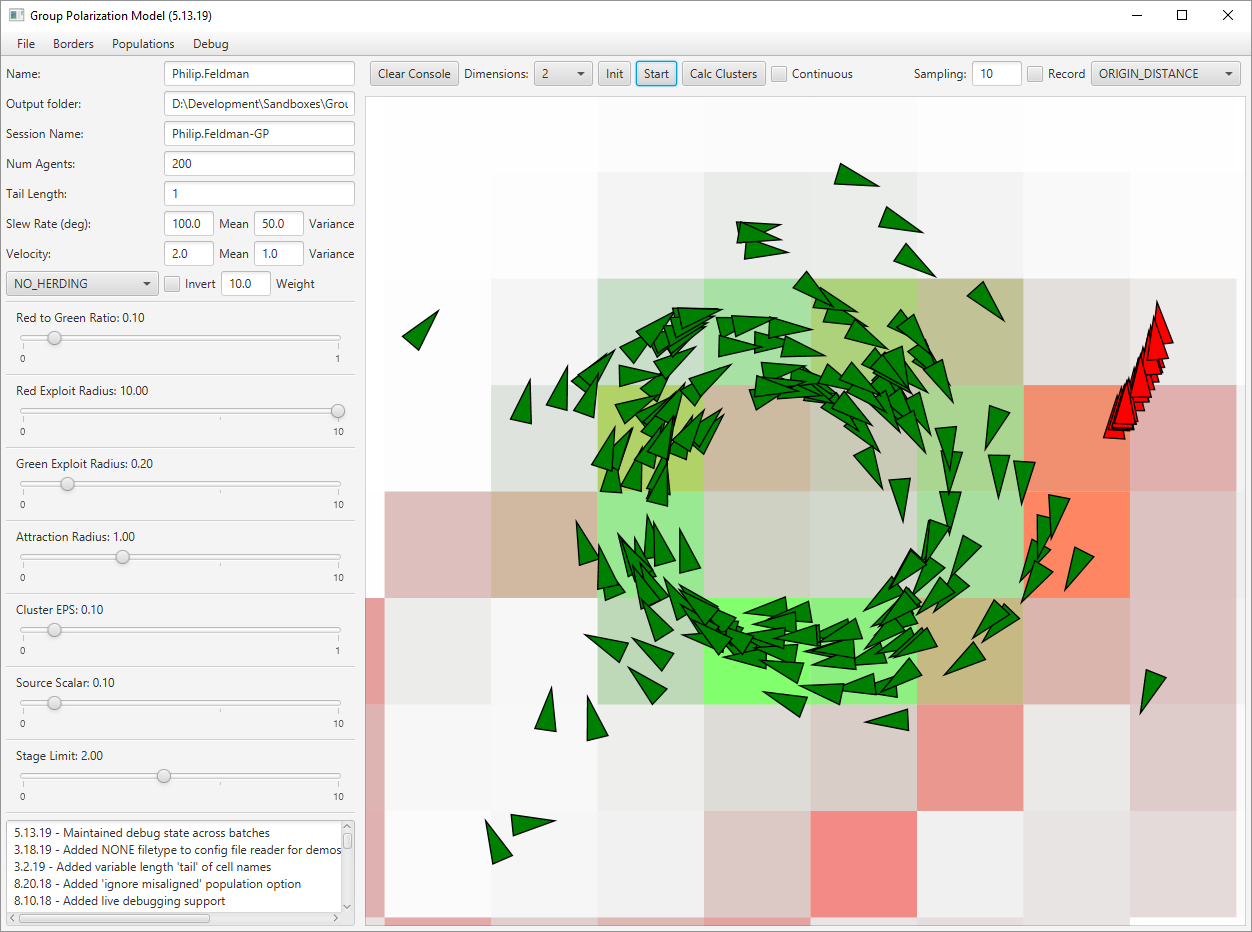Click the Output folder field

(x=259, y=104)
